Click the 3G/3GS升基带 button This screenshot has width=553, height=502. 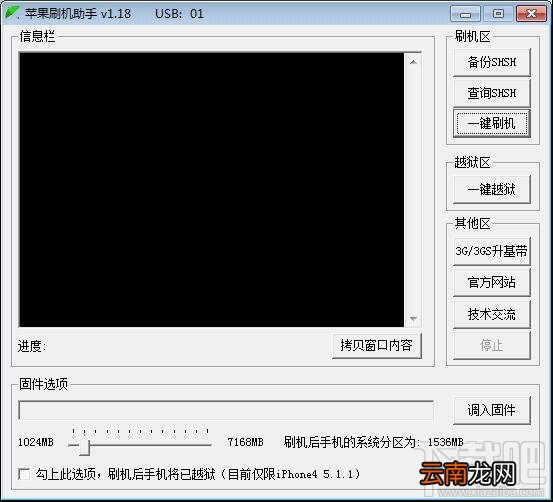tap(492, 251)
